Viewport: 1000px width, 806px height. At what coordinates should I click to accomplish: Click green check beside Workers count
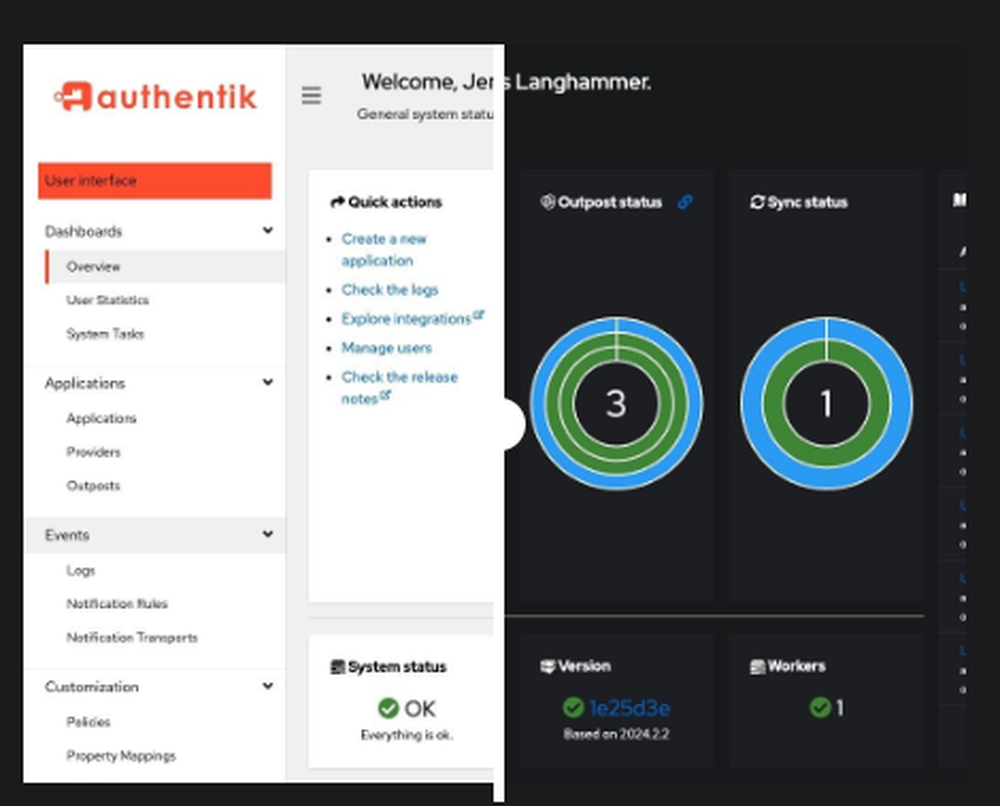(820, 707)
